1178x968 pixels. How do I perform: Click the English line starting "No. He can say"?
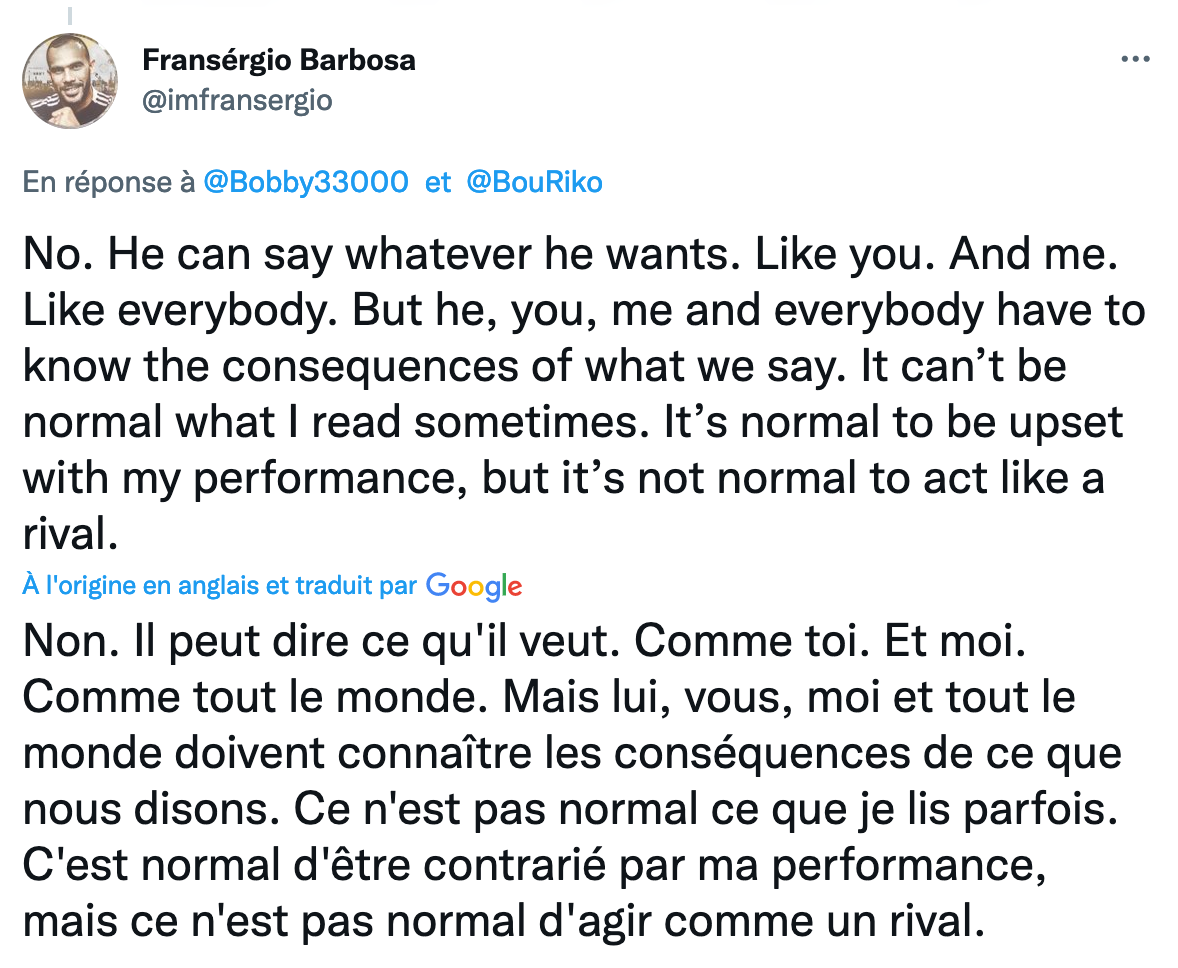point(570,255)
